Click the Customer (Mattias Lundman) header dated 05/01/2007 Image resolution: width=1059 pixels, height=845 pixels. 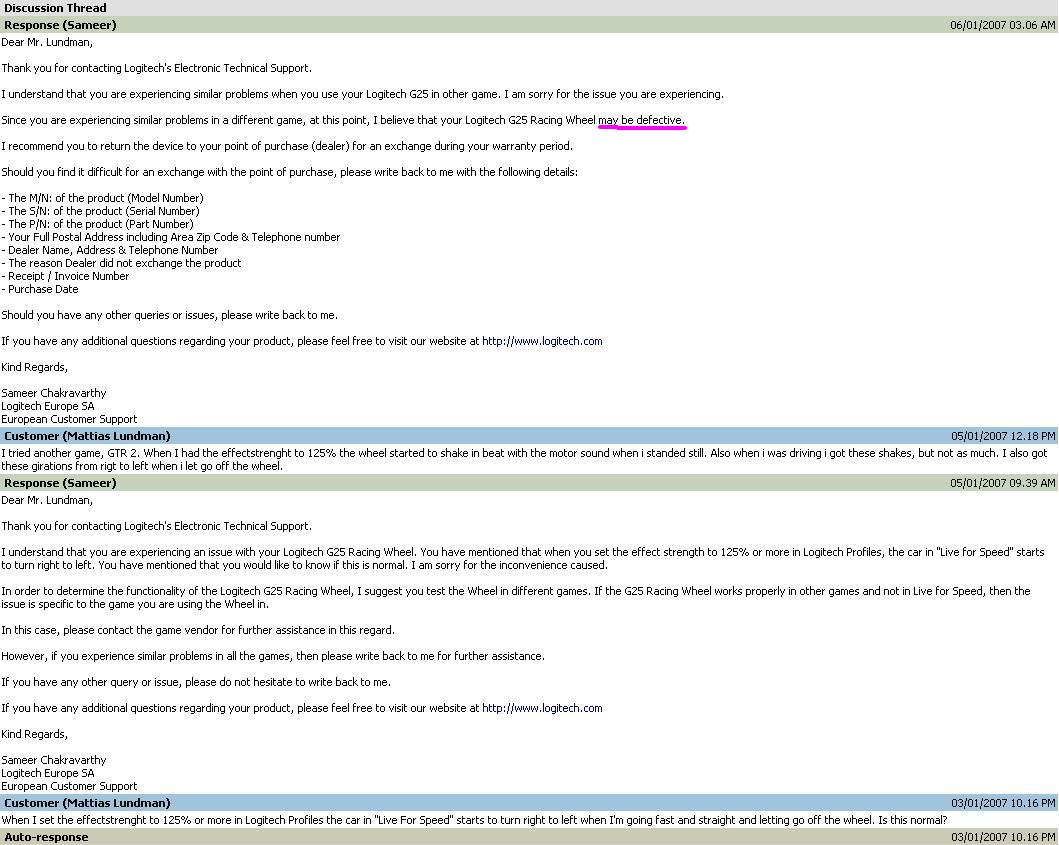click(x=530, y=436)
